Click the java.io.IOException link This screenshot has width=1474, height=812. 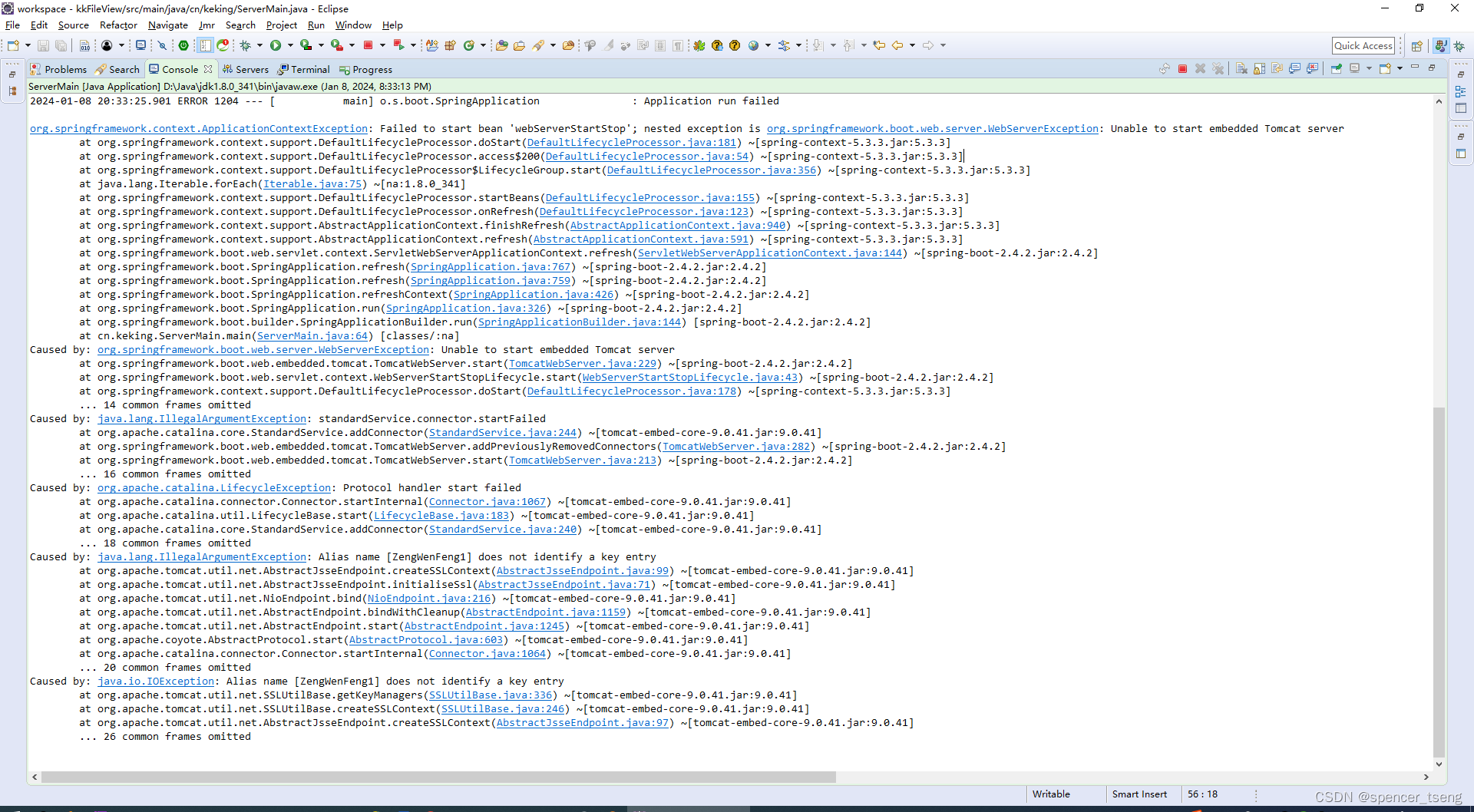pos(156,682)
